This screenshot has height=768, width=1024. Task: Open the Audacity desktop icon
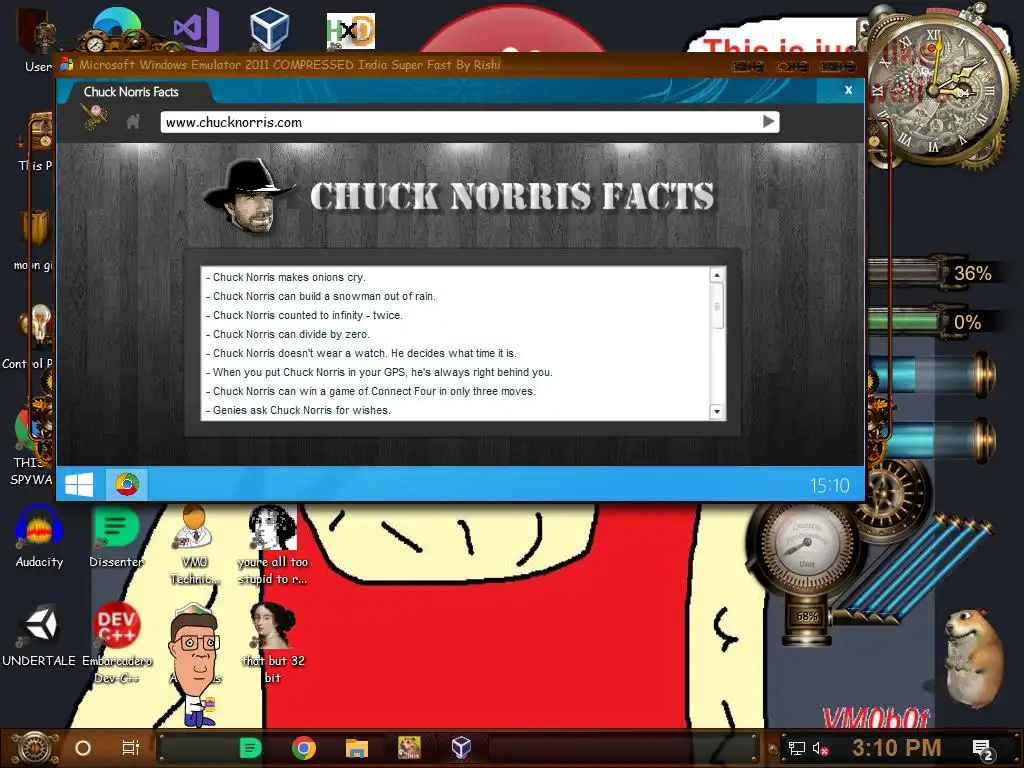(39, 537)
